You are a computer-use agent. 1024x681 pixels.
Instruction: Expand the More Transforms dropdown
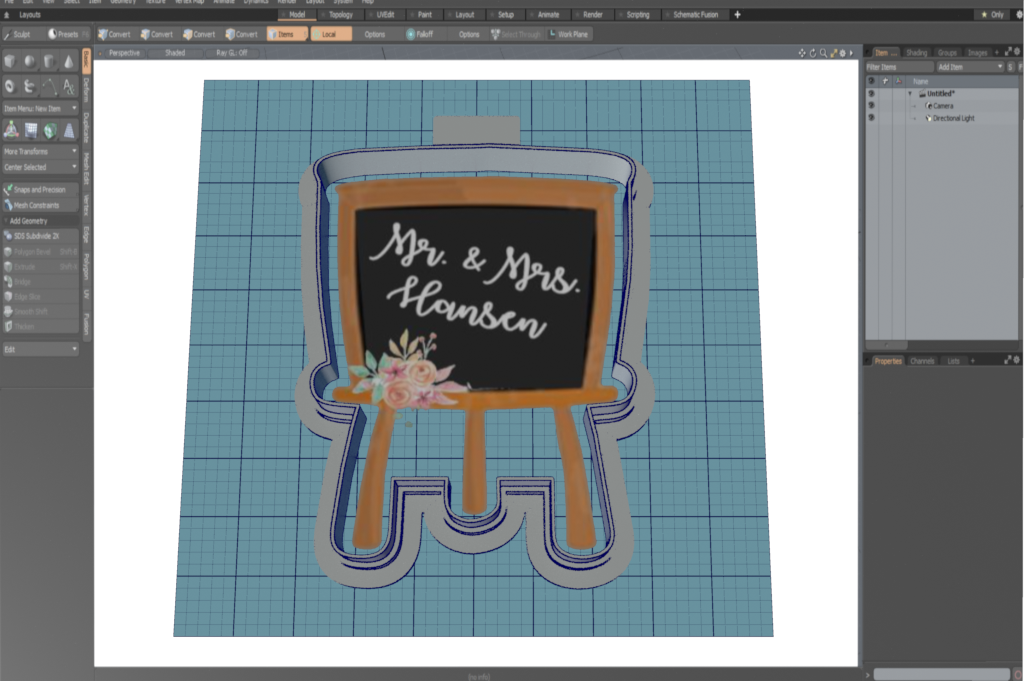[40, 151]
